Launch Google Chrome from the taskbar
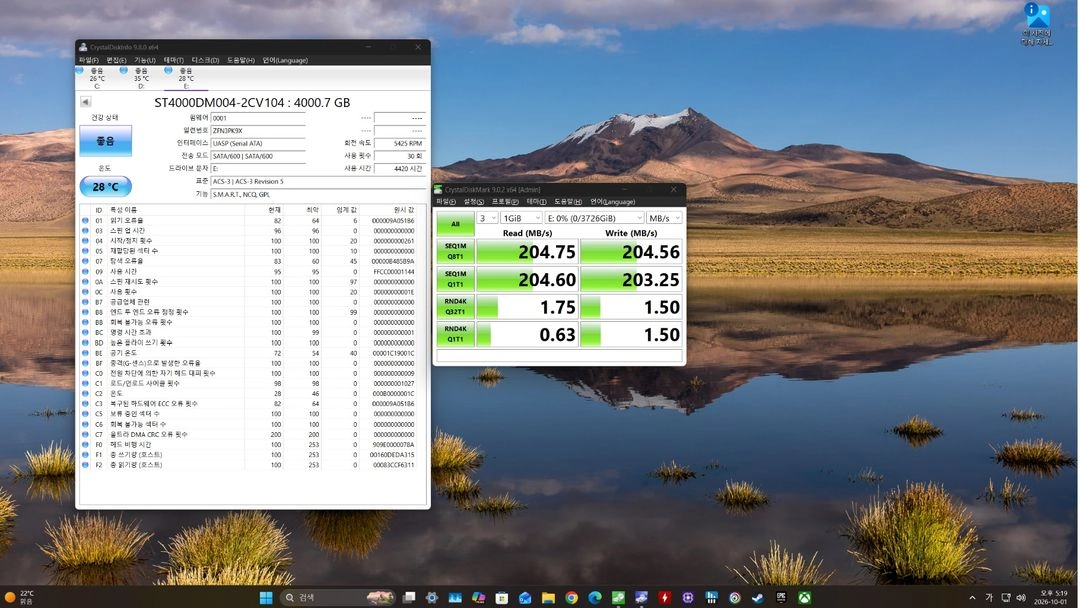Viewport: 1080px width, 608px height. 572,598
